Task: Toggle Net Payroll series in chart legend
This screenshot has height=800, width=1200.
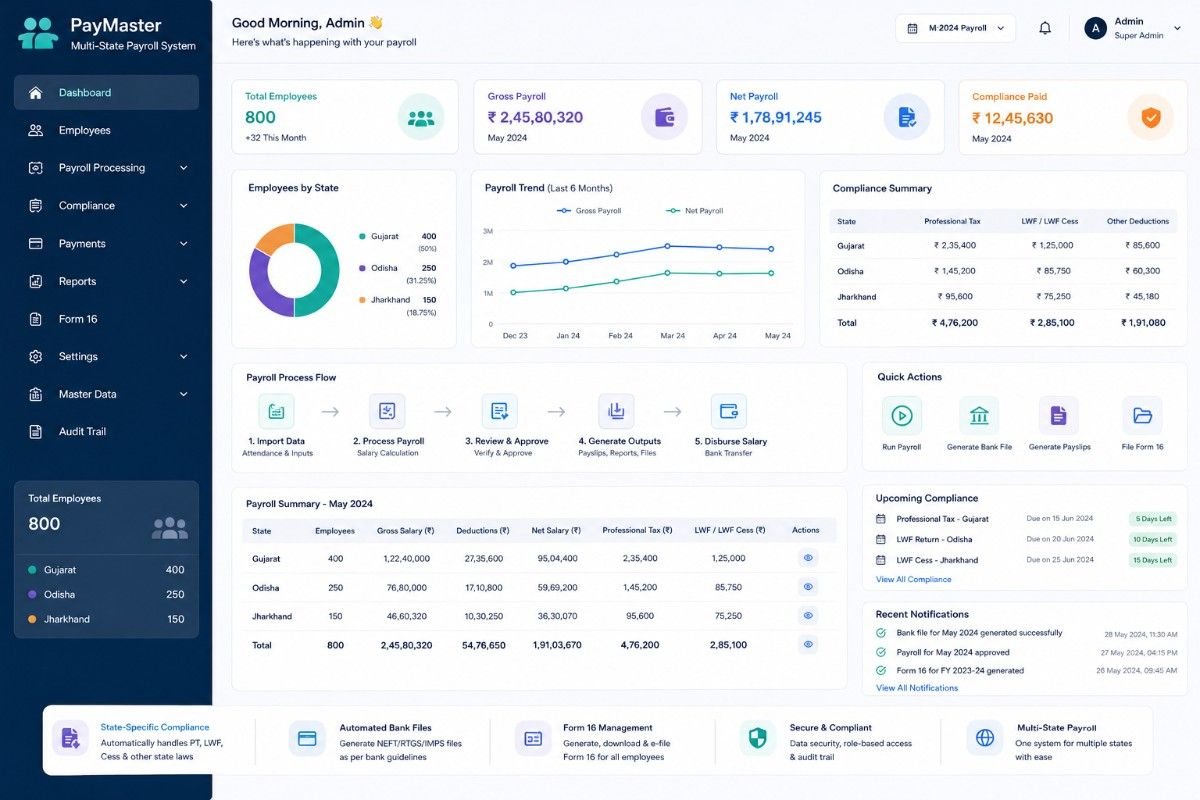Action: pos(695,211)
